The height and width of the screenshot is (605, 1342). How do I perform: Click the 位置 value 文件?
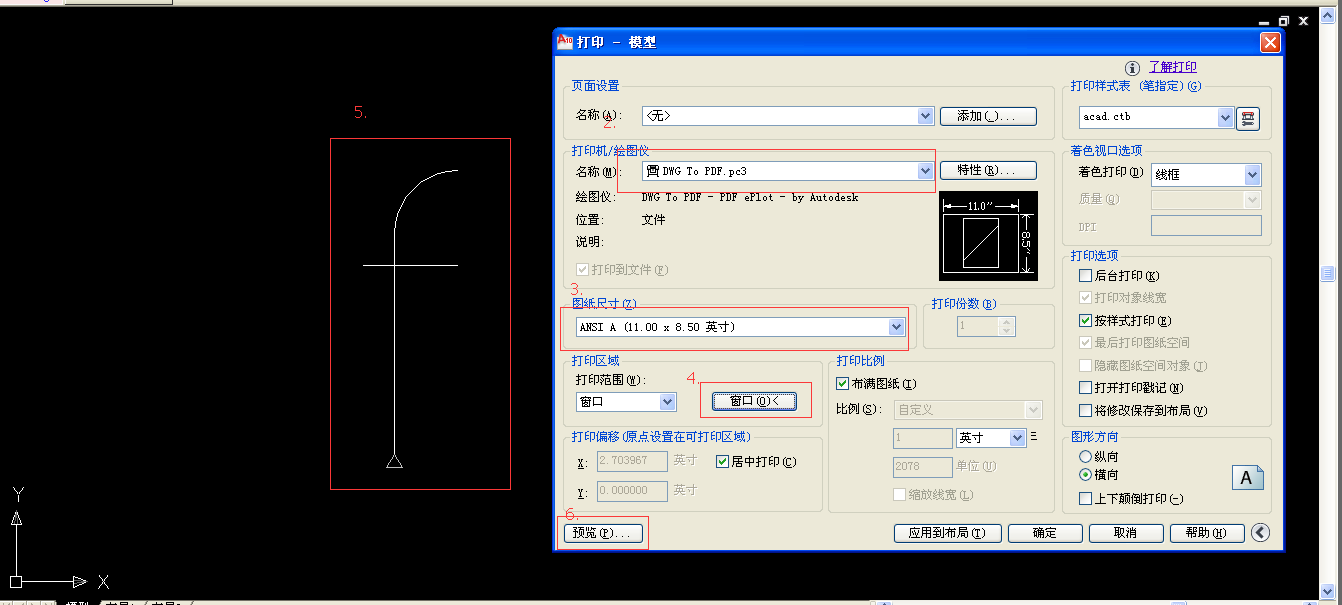[x=653, y=220]
